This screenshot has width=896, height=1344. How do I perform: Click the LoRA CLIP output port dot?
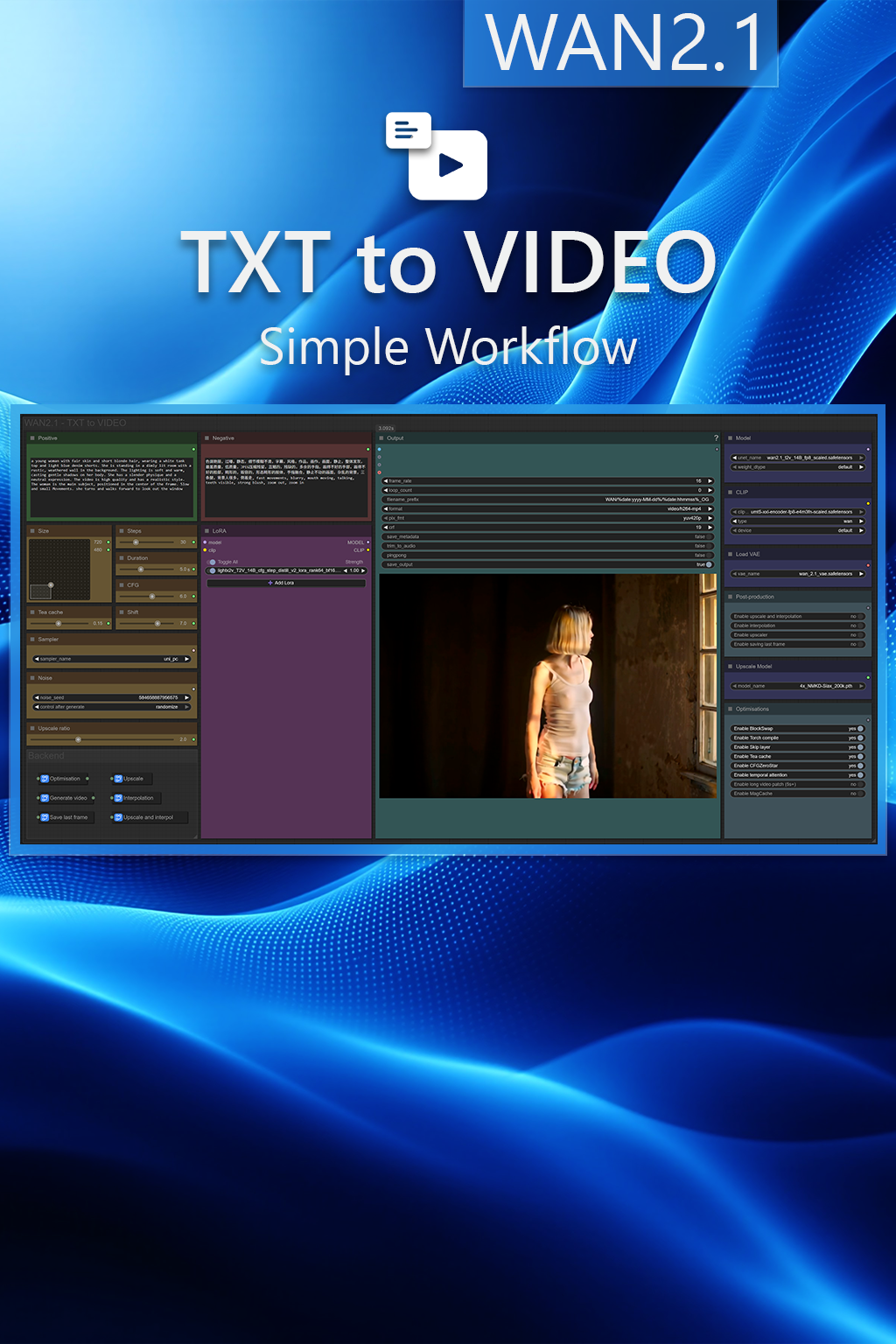click(368, 550)
